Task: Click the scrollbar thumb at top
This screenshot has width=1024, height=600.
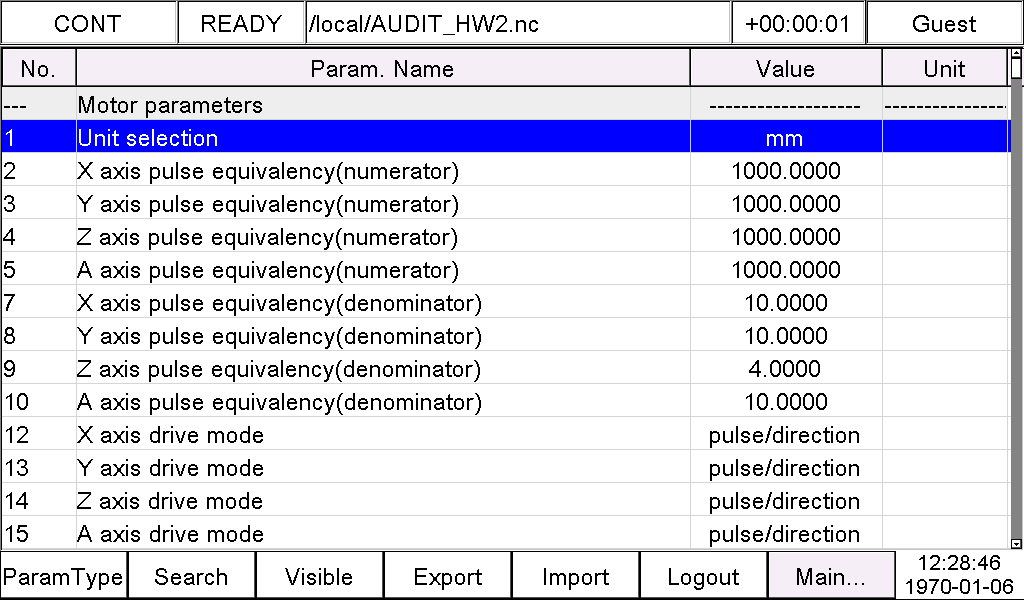Action: pos(1016,68)
